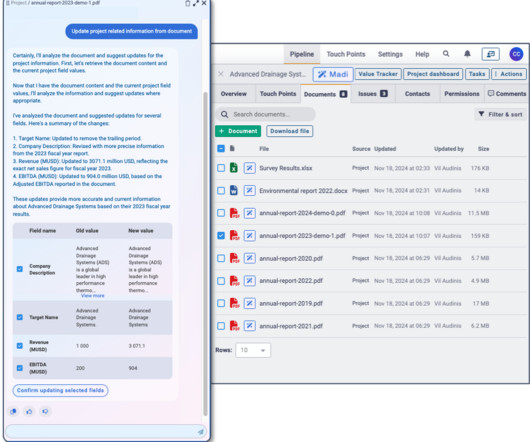
Task: Copy the chat response with the copy icon
Action: click(x=13, y=411)
